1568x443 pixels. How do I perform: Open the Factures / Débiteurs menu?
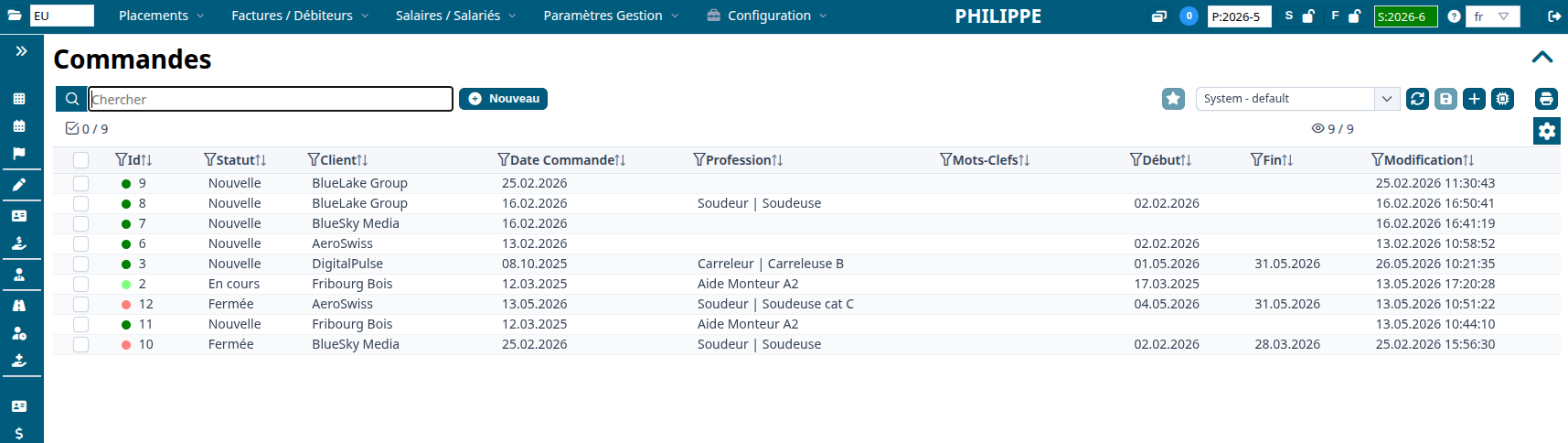pos(300,16)
